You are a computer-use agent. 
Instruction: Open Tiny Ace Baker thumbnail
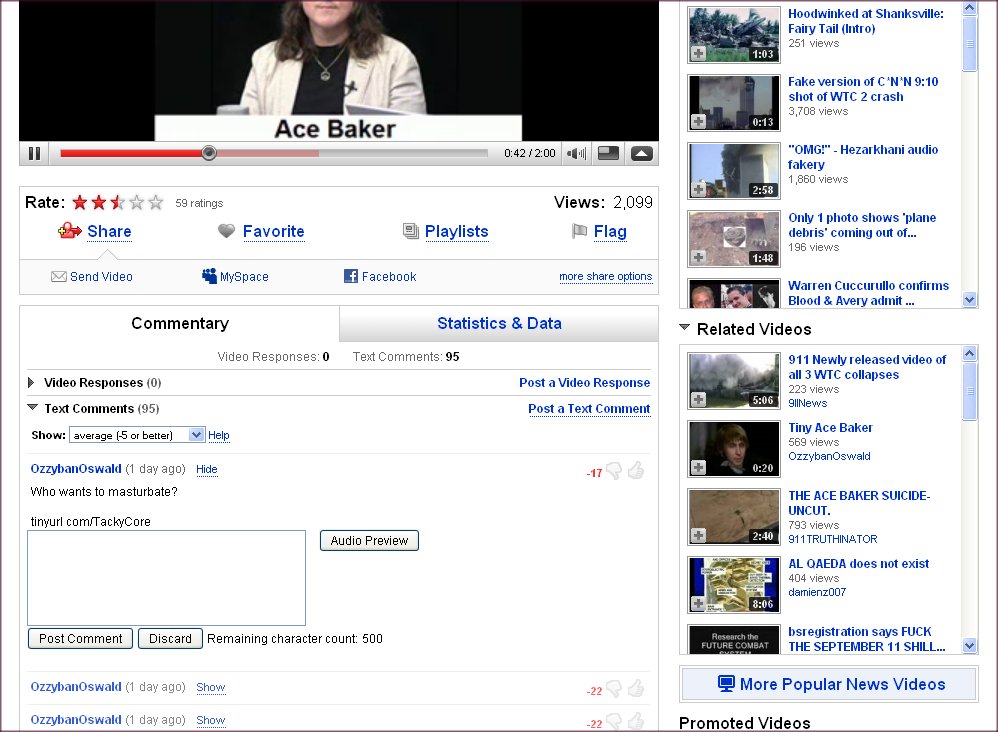click(x=734, y=449)
